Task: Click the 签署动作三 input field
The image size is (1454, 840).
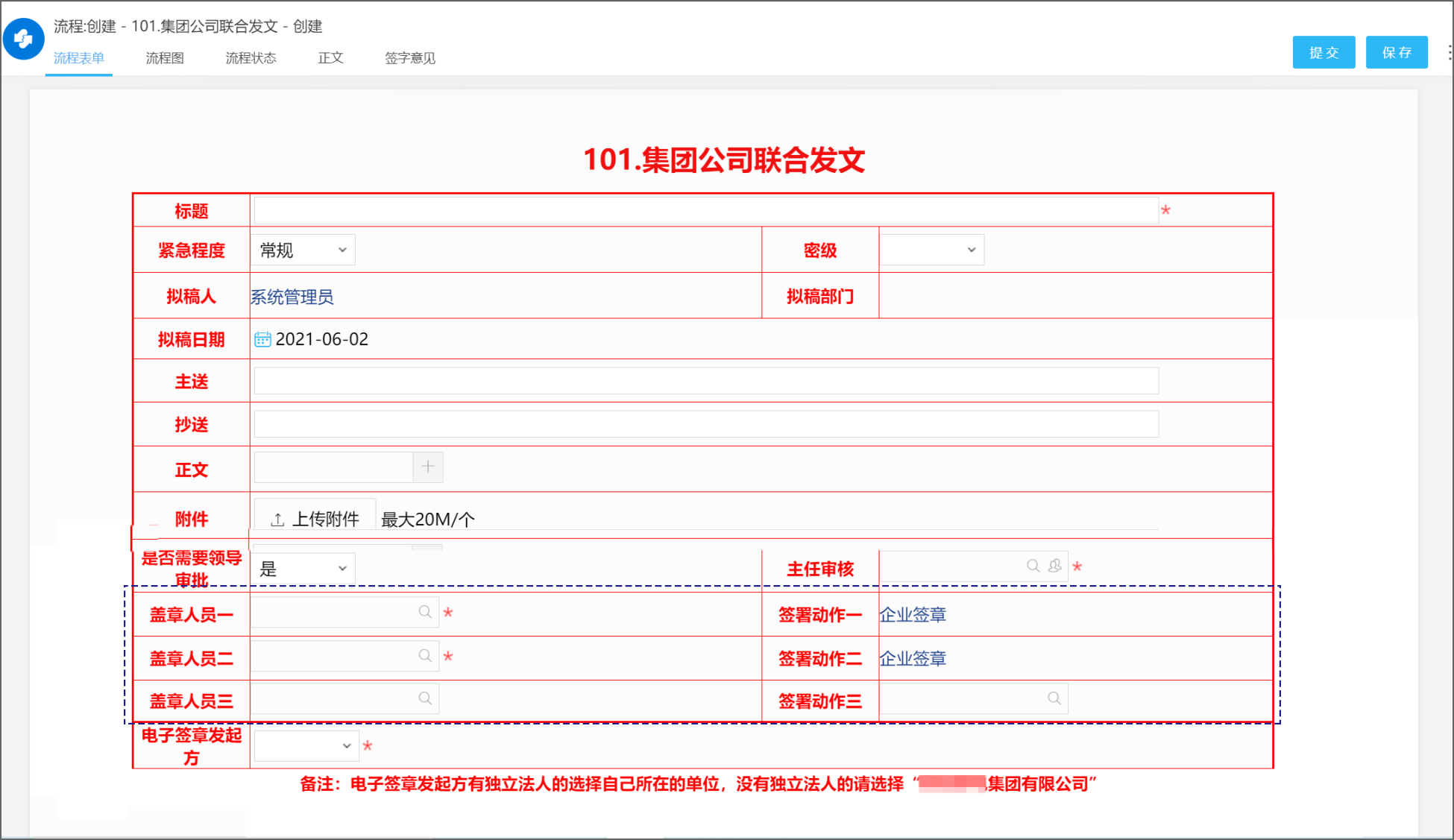Action: coord(974,698)
